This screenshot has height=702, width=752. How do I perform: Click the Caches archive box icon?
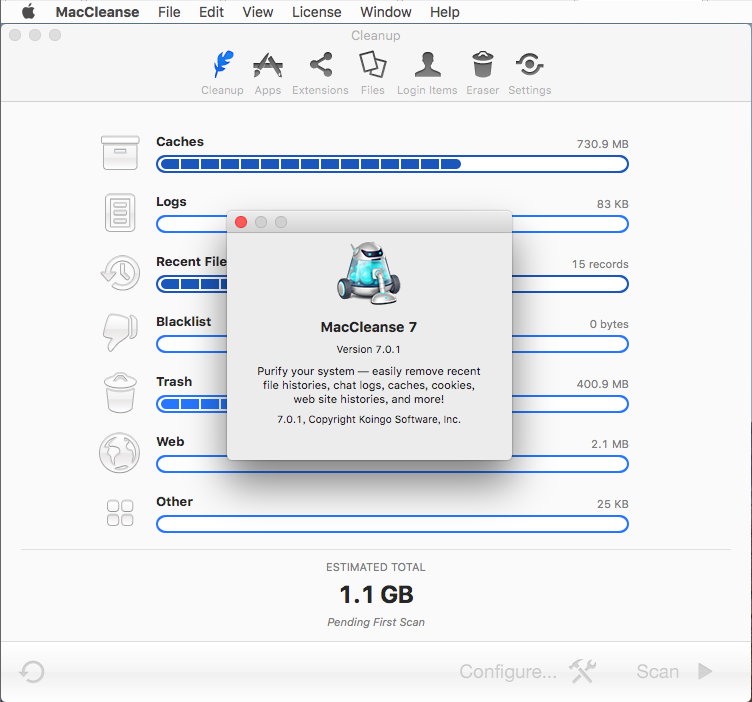120,153
